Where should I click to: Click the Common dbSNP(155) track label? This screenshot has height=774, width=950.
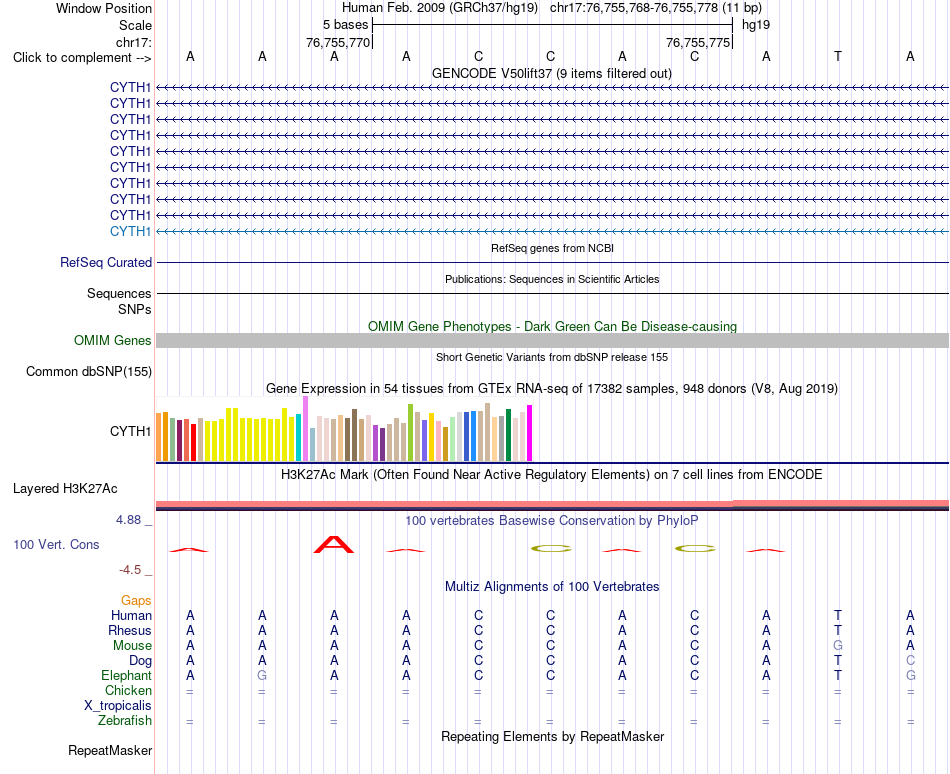[x=89, y=371]
